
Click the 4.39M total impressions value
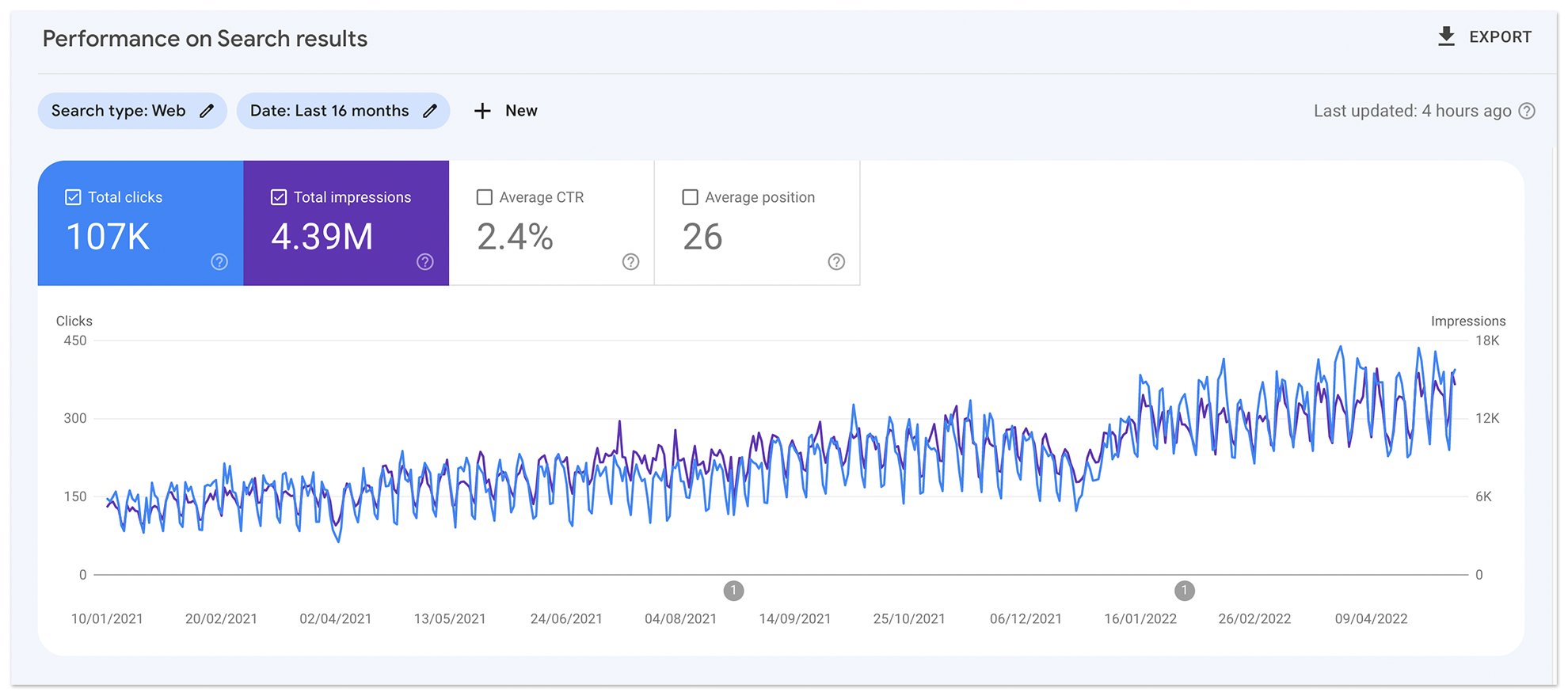pyautogui.click(x=322, y=237)
